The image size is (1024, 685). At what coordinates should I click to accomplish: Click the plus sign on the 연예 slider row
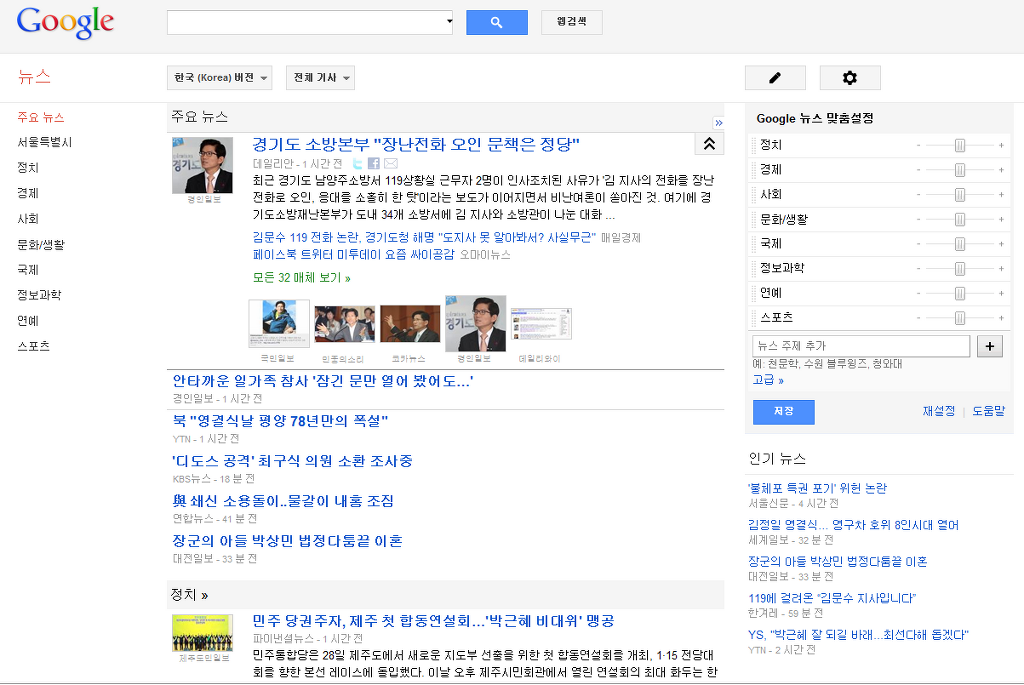pos(1000,293)
